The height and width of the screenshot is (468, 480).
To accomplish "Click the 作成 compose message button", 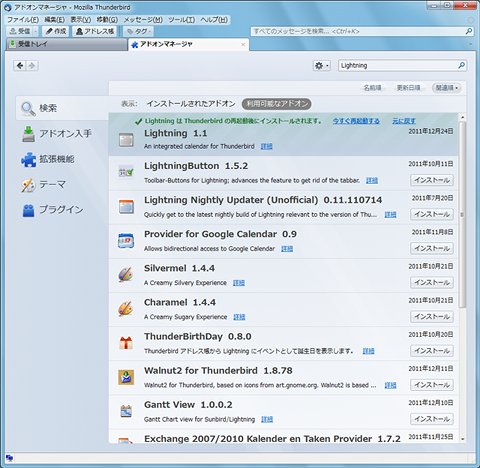I will [56, 31].
